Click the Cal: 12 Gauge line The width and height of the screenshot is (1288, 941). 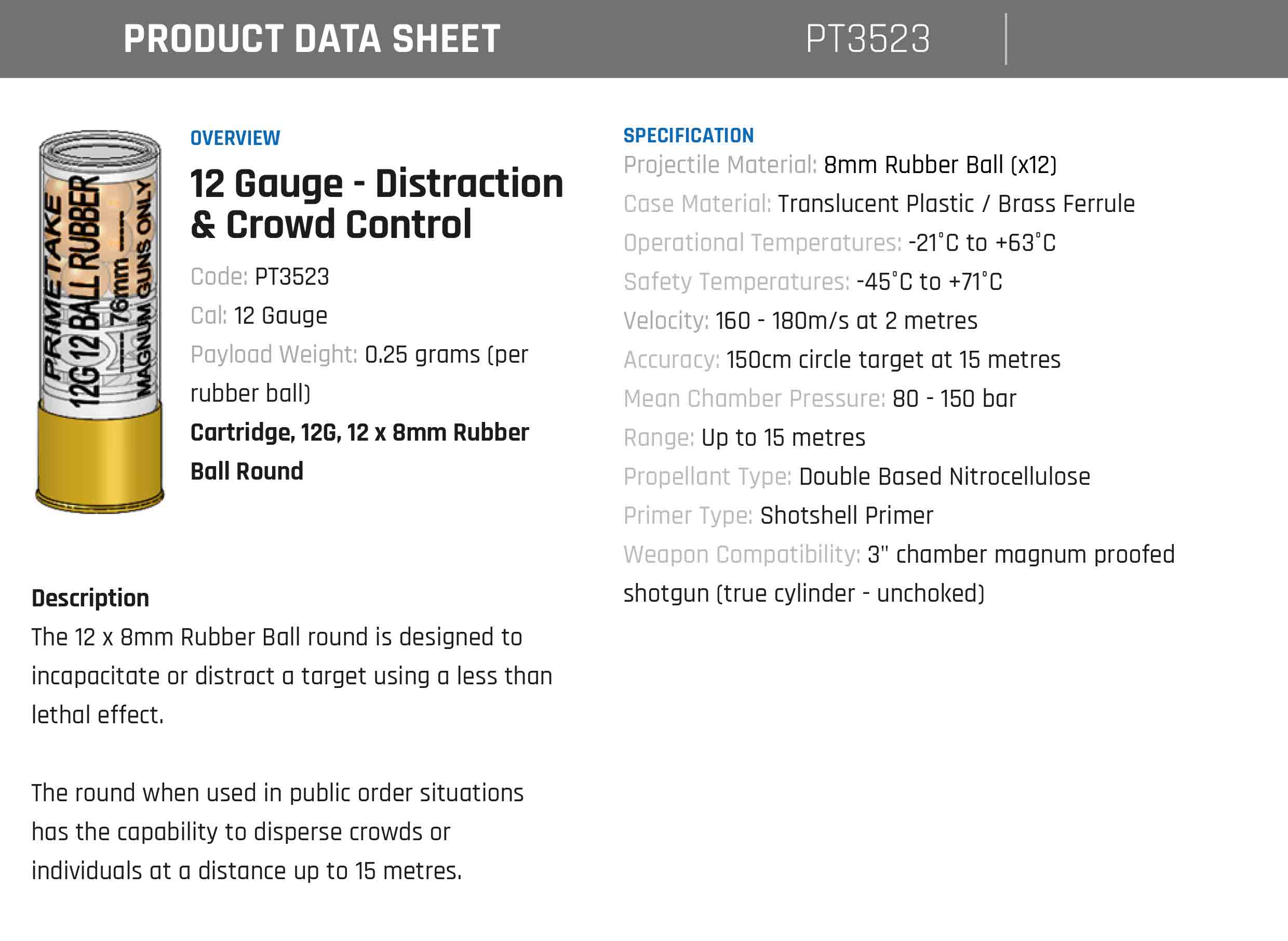[x=259, y=315]
